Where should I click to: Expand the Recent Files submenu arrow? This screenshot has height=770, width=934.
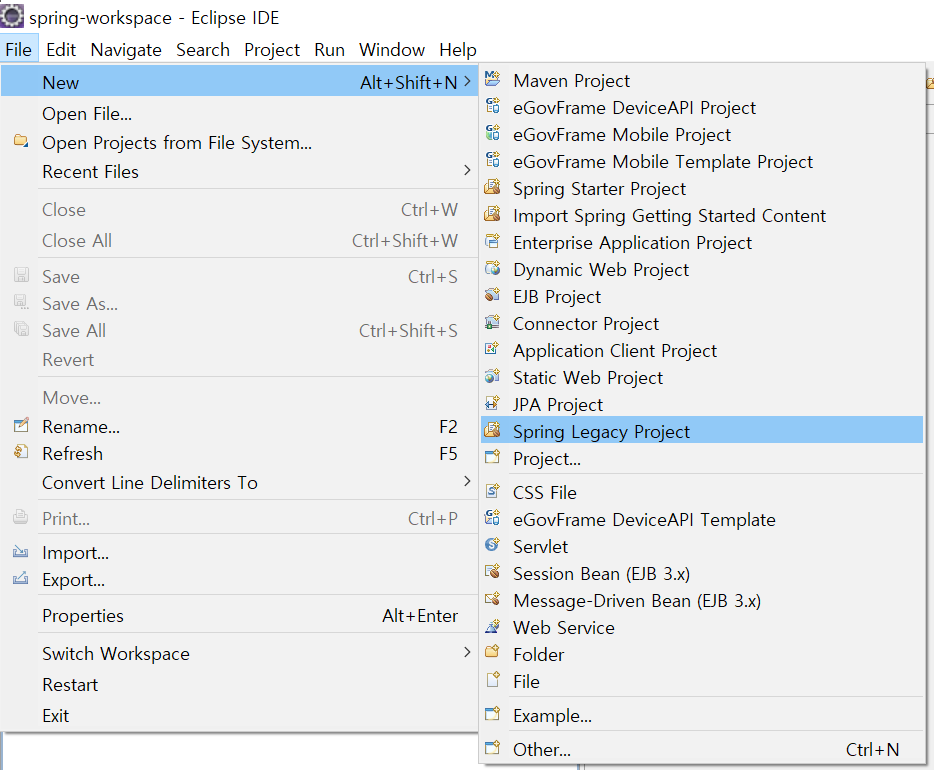468,170
